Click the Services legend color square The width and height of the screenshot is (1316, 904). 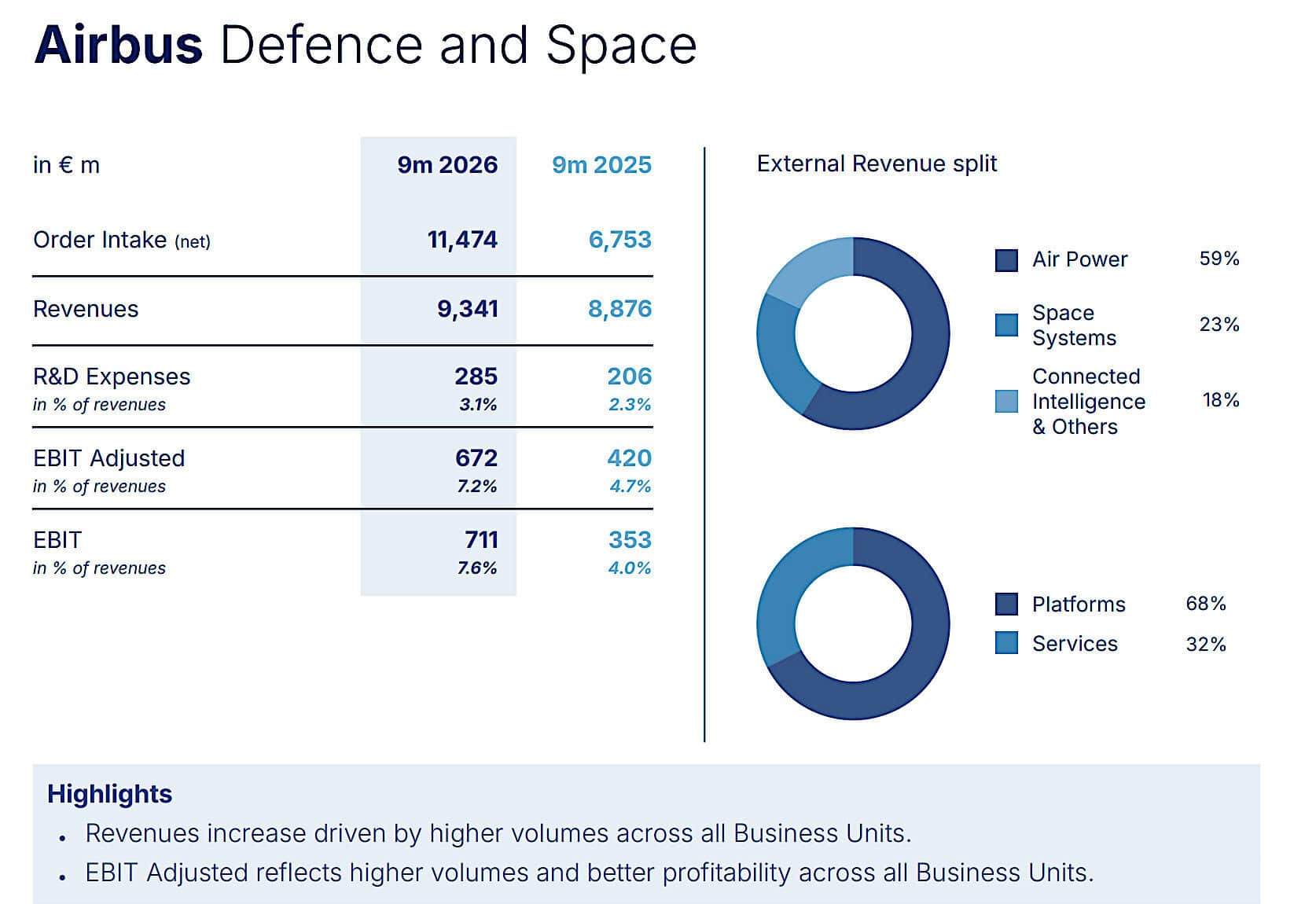click(x=1006, y=643)
